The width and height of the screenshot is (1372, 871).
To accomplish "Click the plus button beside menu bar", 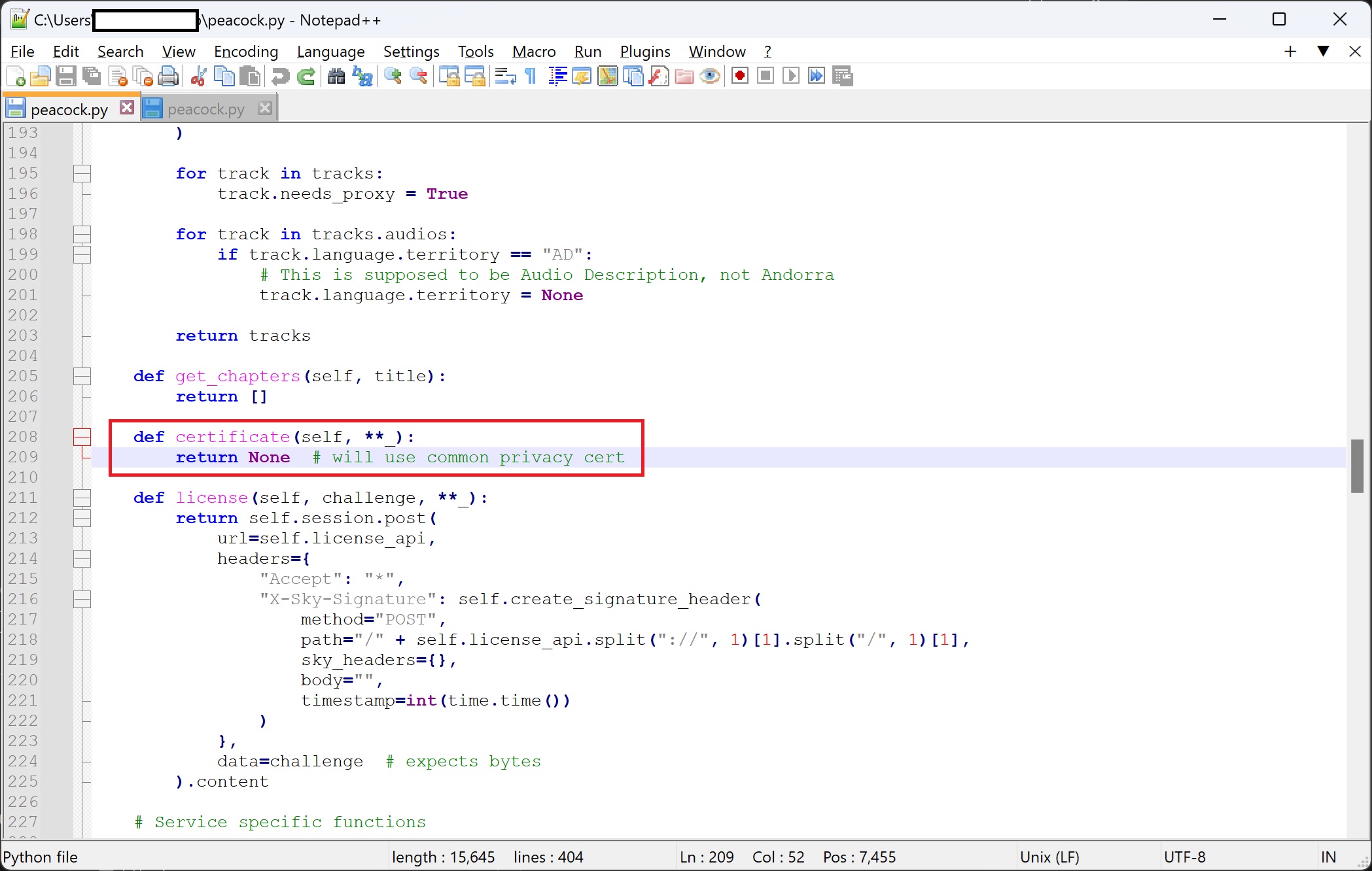I will point(1290,52).
